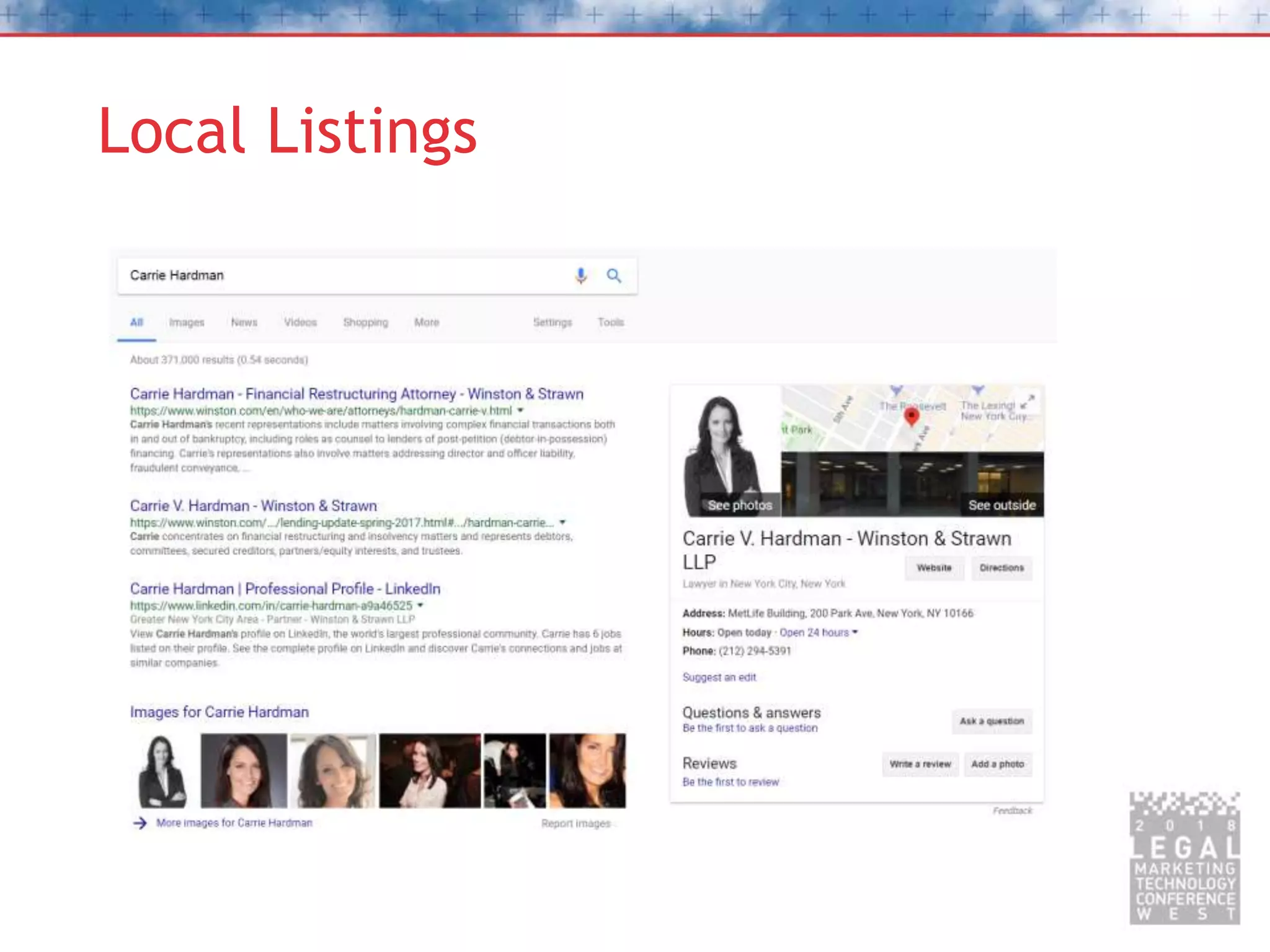Switch to the Images tab

[x=187, y=322]
